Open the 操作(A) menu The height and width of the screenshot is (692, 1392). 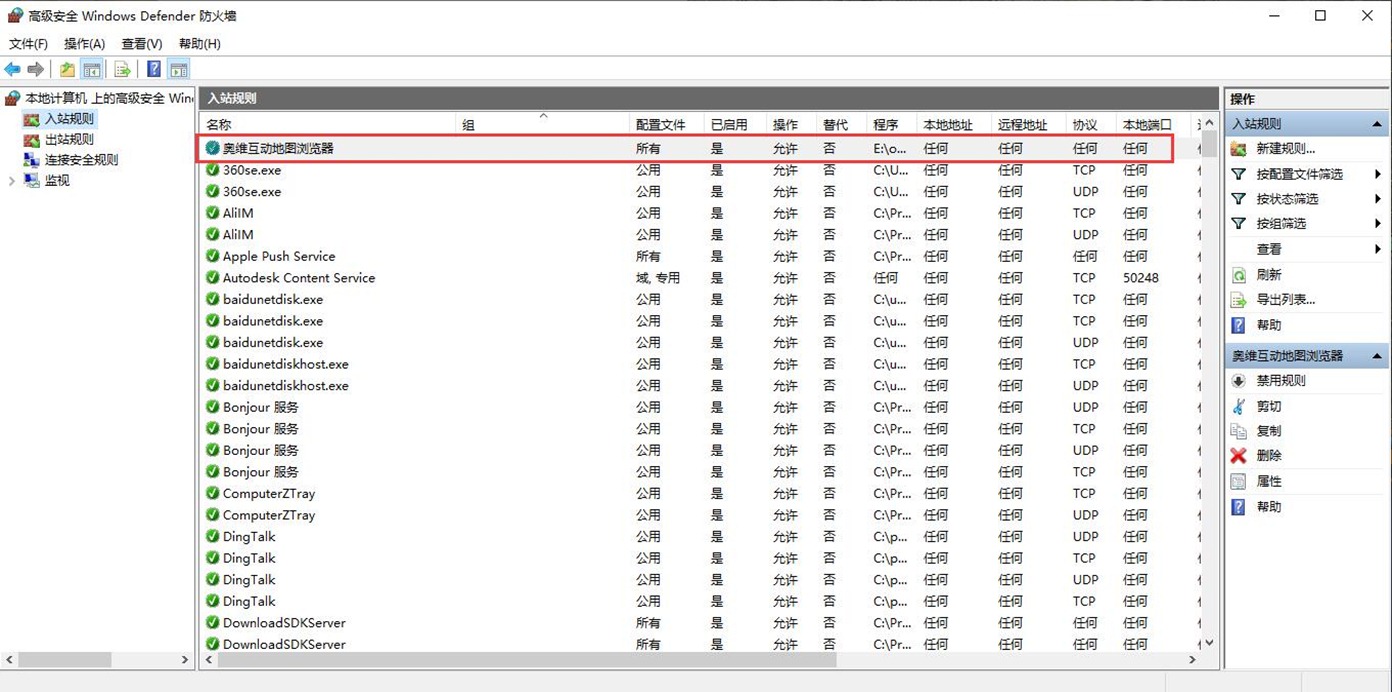(84, 44)
